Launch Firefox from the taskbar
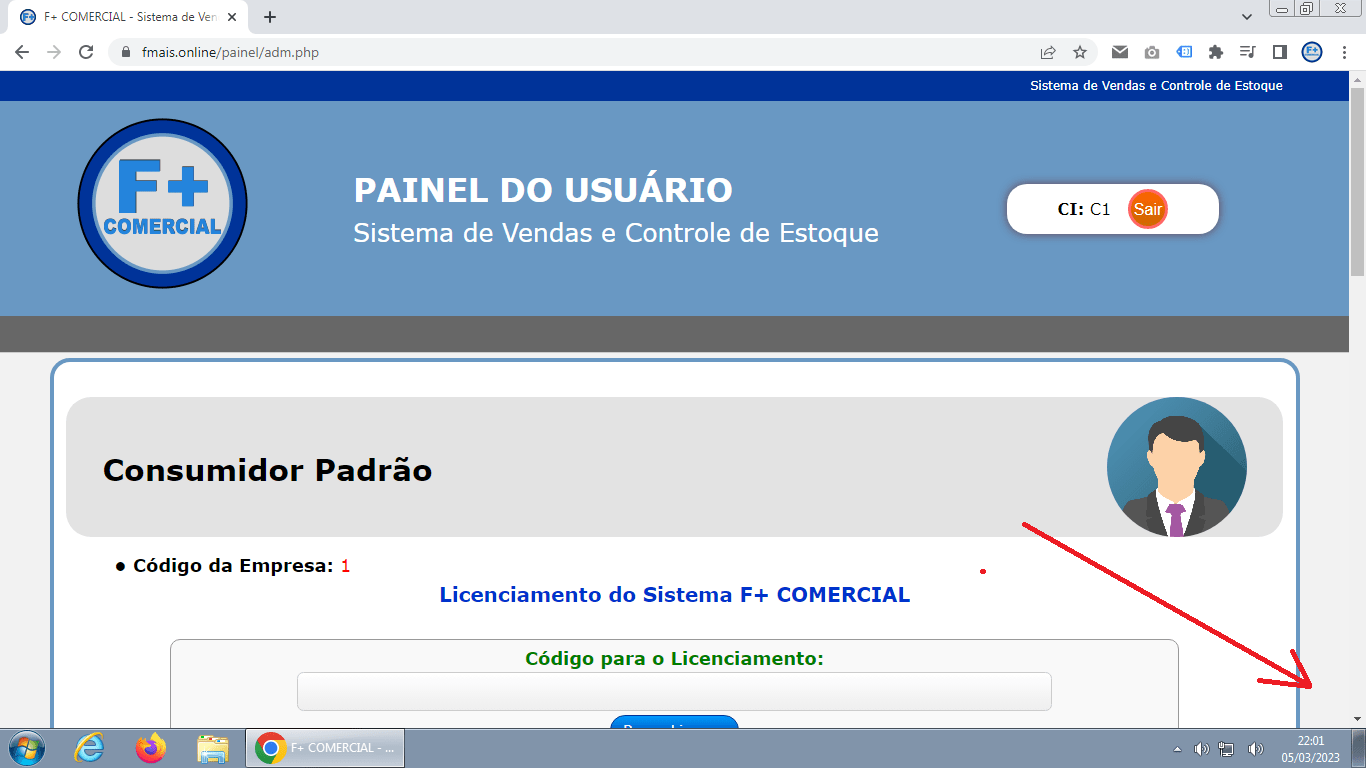1366x768 pixels. pyautogui.click(x=151, y=748)
